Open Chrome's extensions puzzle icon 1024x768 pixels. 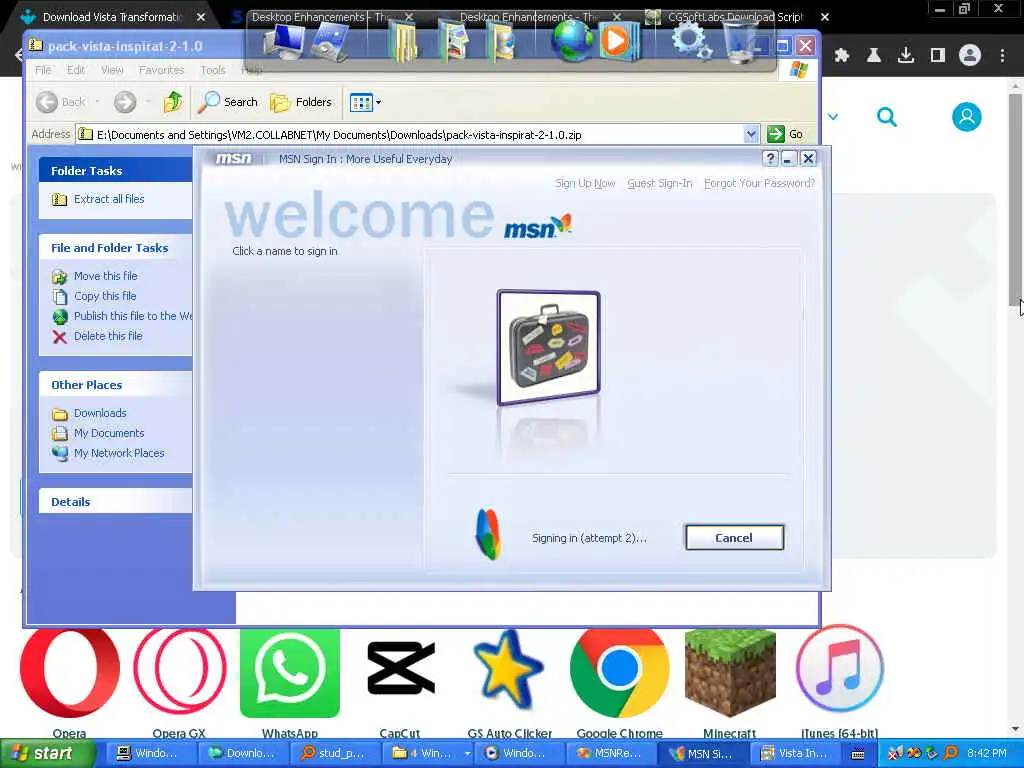click(842, 56)
